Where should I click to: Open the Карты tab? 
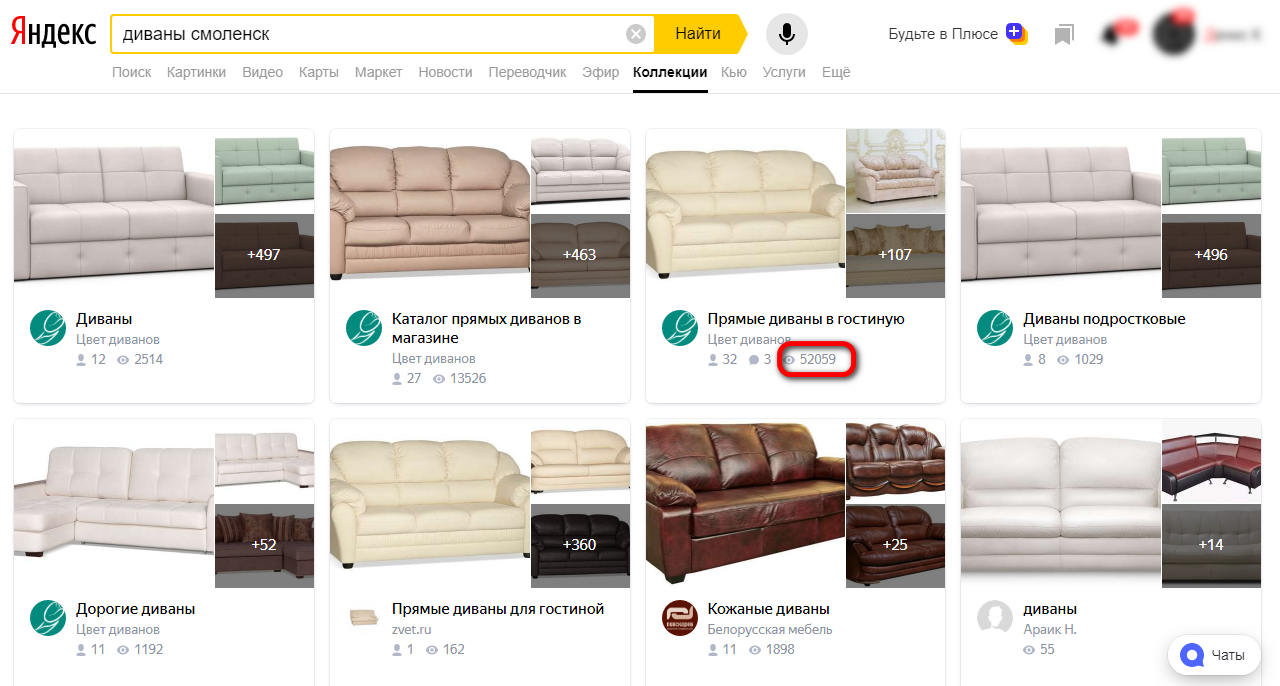pos(318,72)
